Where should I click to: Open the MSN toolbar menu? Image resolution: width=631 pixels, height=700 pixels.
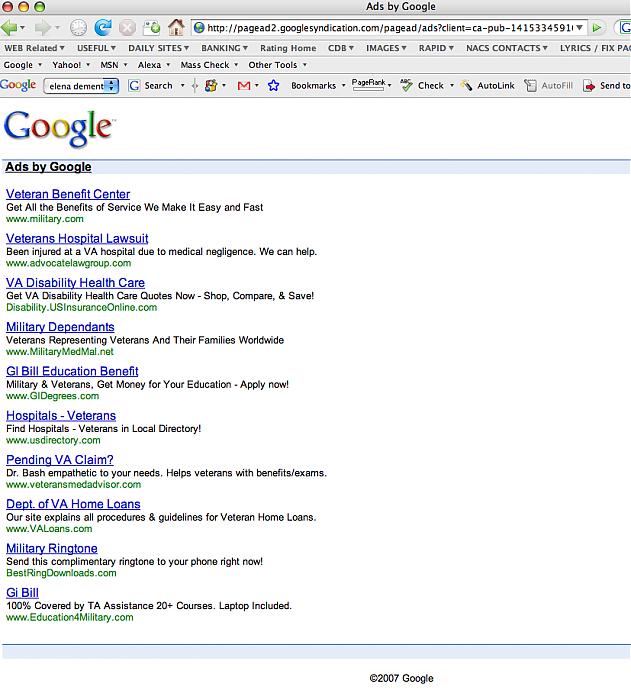pyautogui.click(x=113, y=65)
